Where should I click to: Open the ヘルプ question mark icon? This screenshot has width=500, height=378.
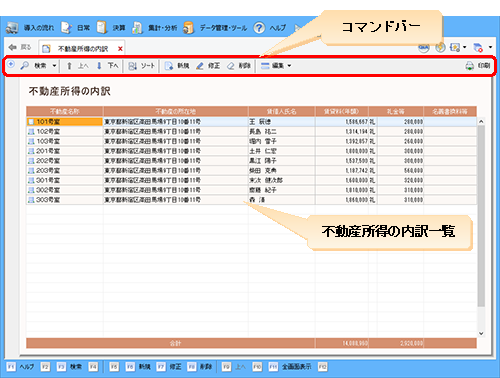(x=259, y=28)
